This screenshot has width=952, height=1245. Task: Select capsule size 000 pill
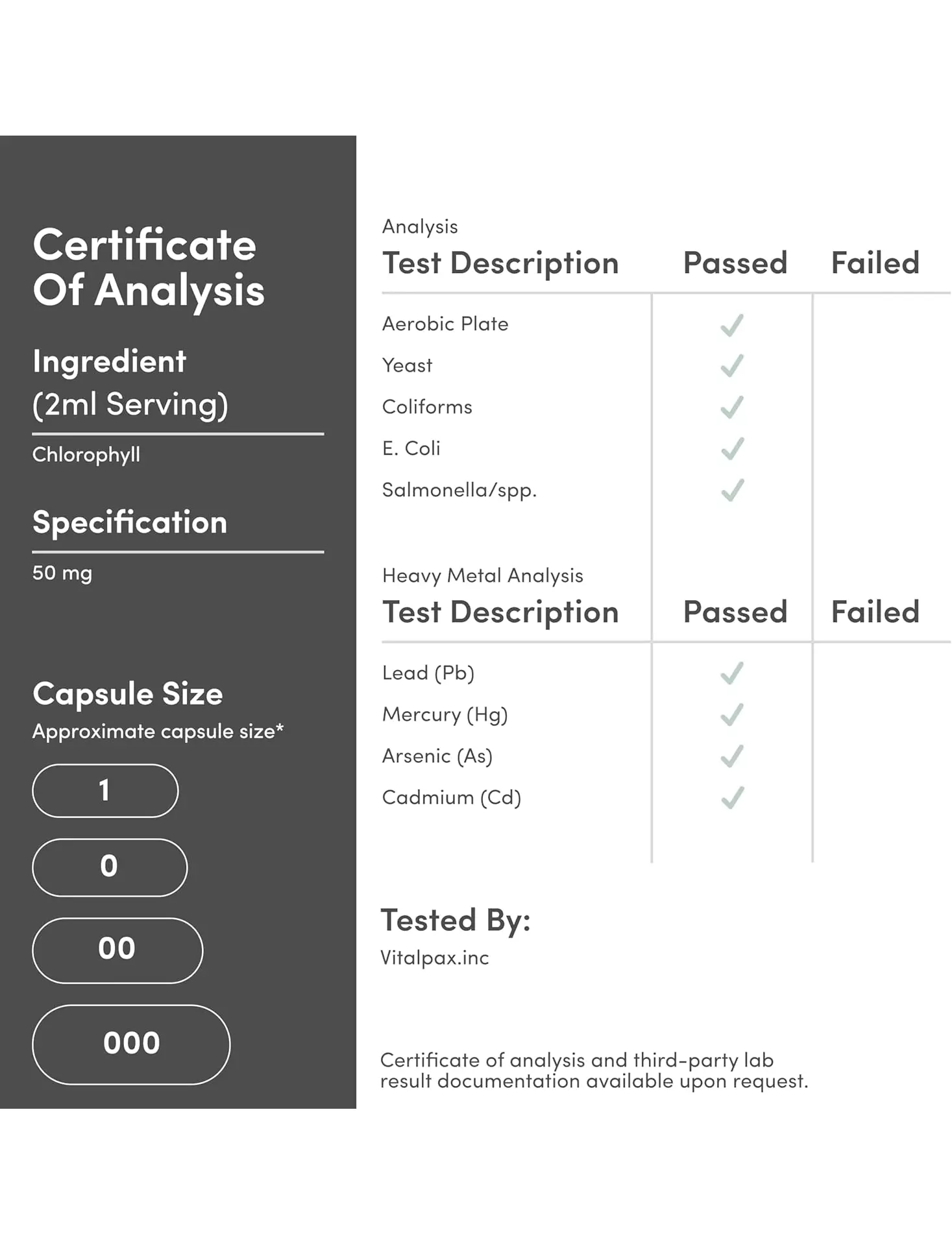tap(131, 1044)
